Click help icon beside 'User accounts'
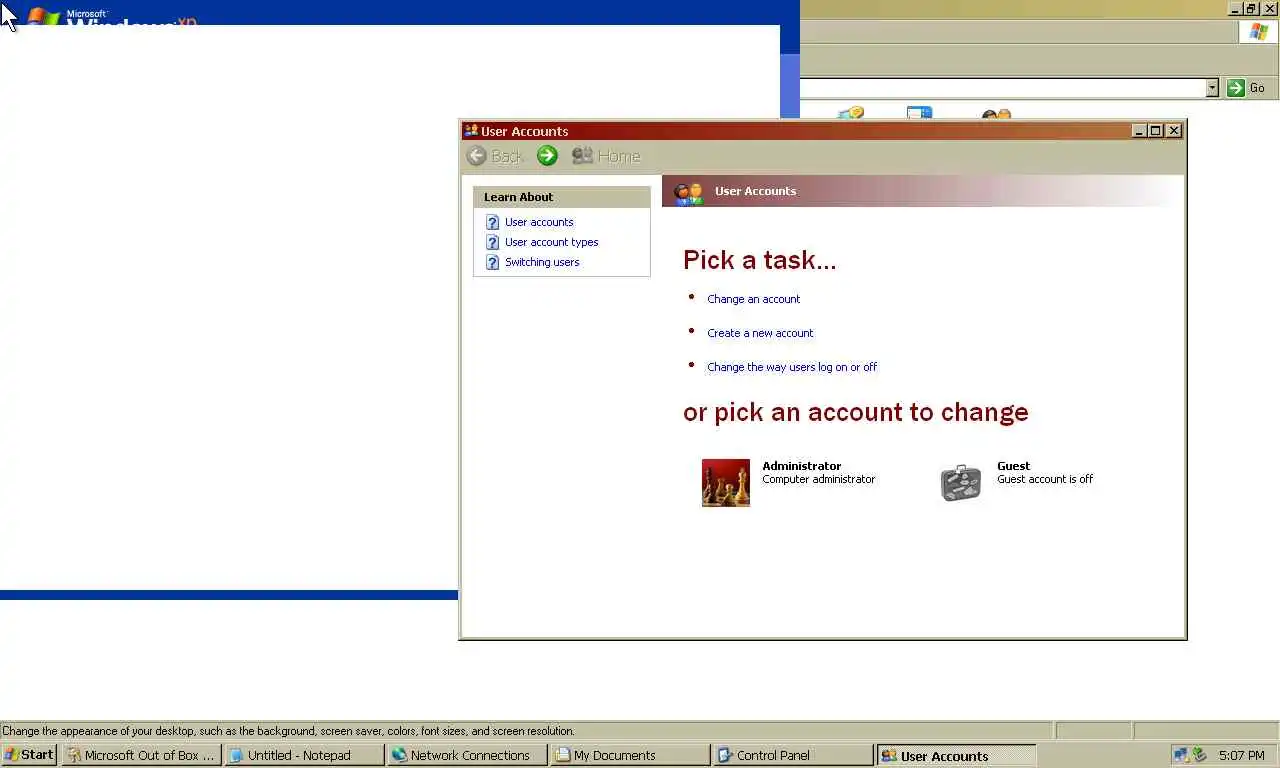1280x768 pixels. point(492,222)
